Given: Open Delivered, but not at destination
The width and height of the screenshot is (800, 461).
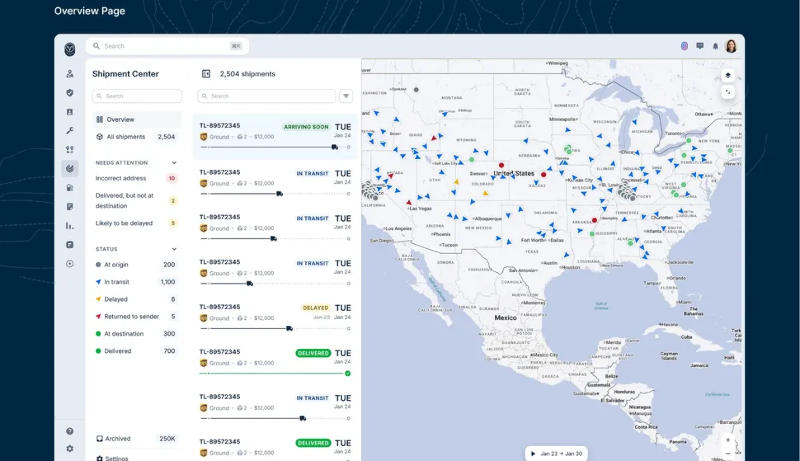Looking at the screenshot, I should (x=137, y=200).
